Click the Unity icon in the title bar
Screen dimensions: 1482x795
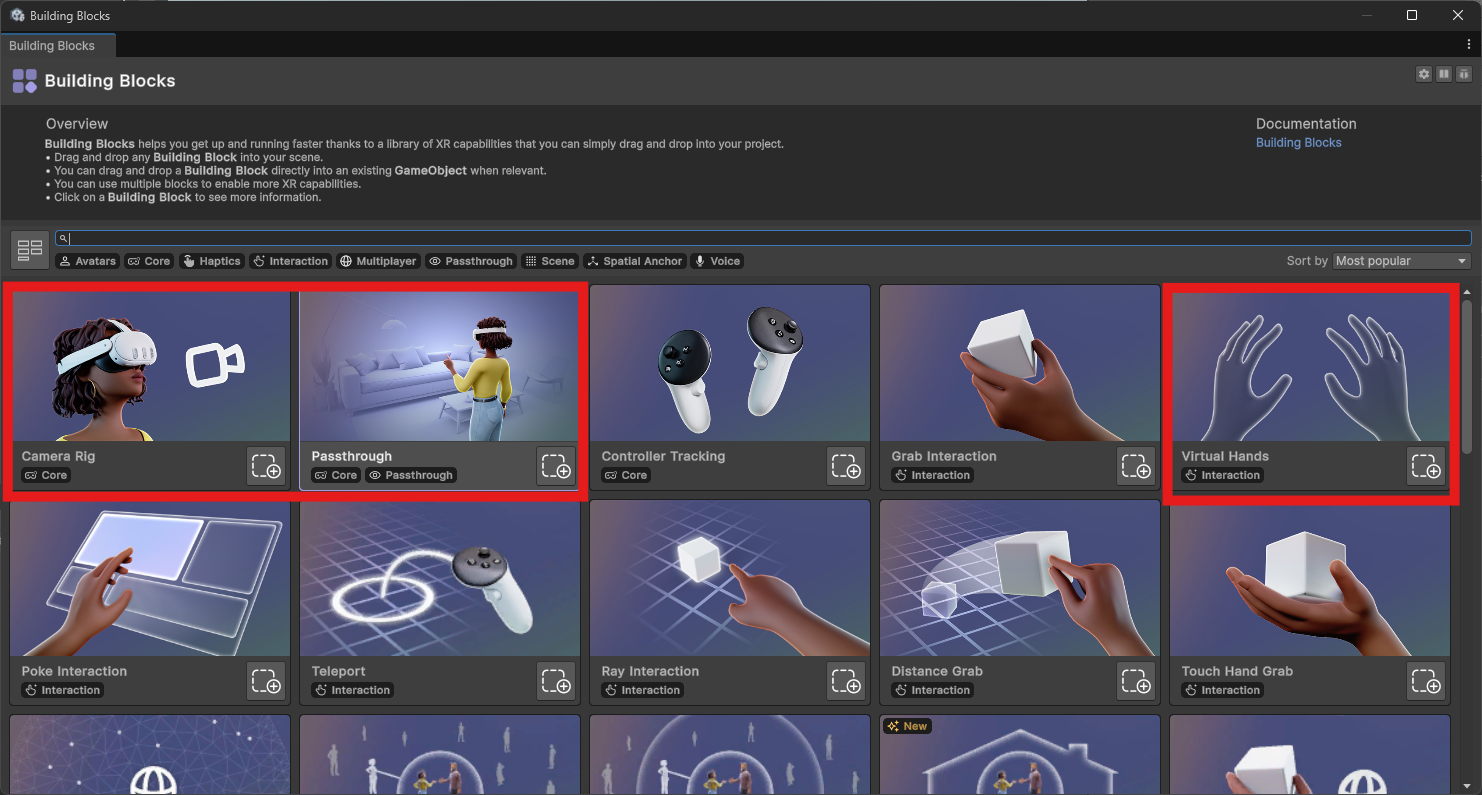17,15
